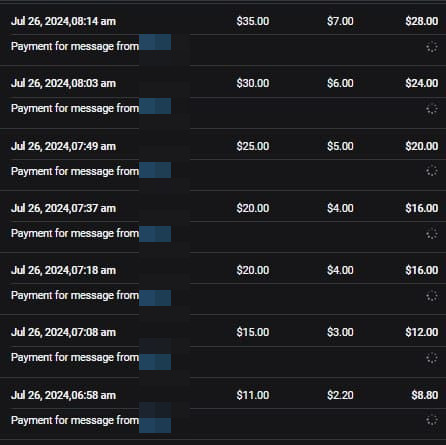The image size is (446, 445).
Task: Open sender name link in 07:37 am payment
Action: coord(155,234)
